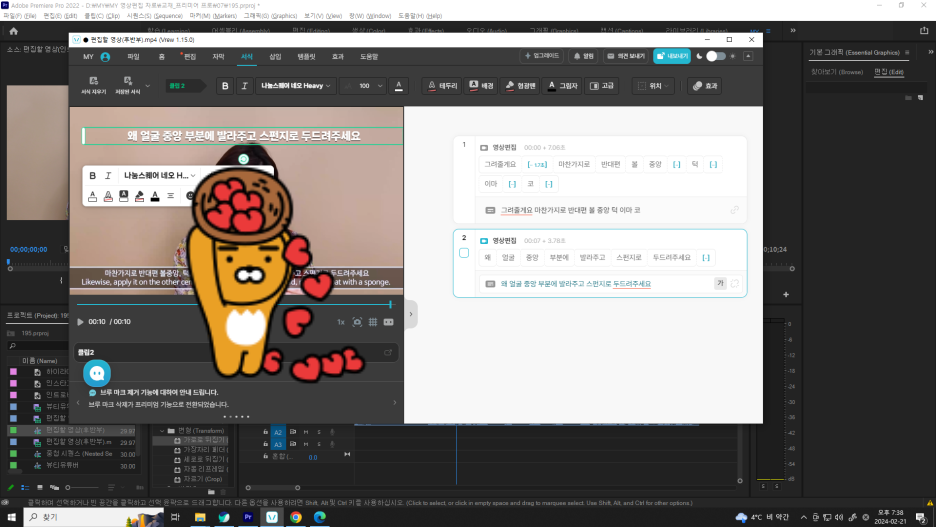Toggle A2 track target in Premiere
This screenshot has width=936, height=527.
coord(278,432)
